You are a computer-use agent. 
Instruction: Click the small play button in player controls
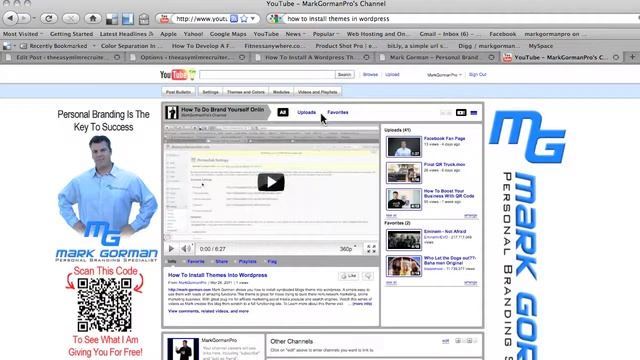(x=171, y=249)
